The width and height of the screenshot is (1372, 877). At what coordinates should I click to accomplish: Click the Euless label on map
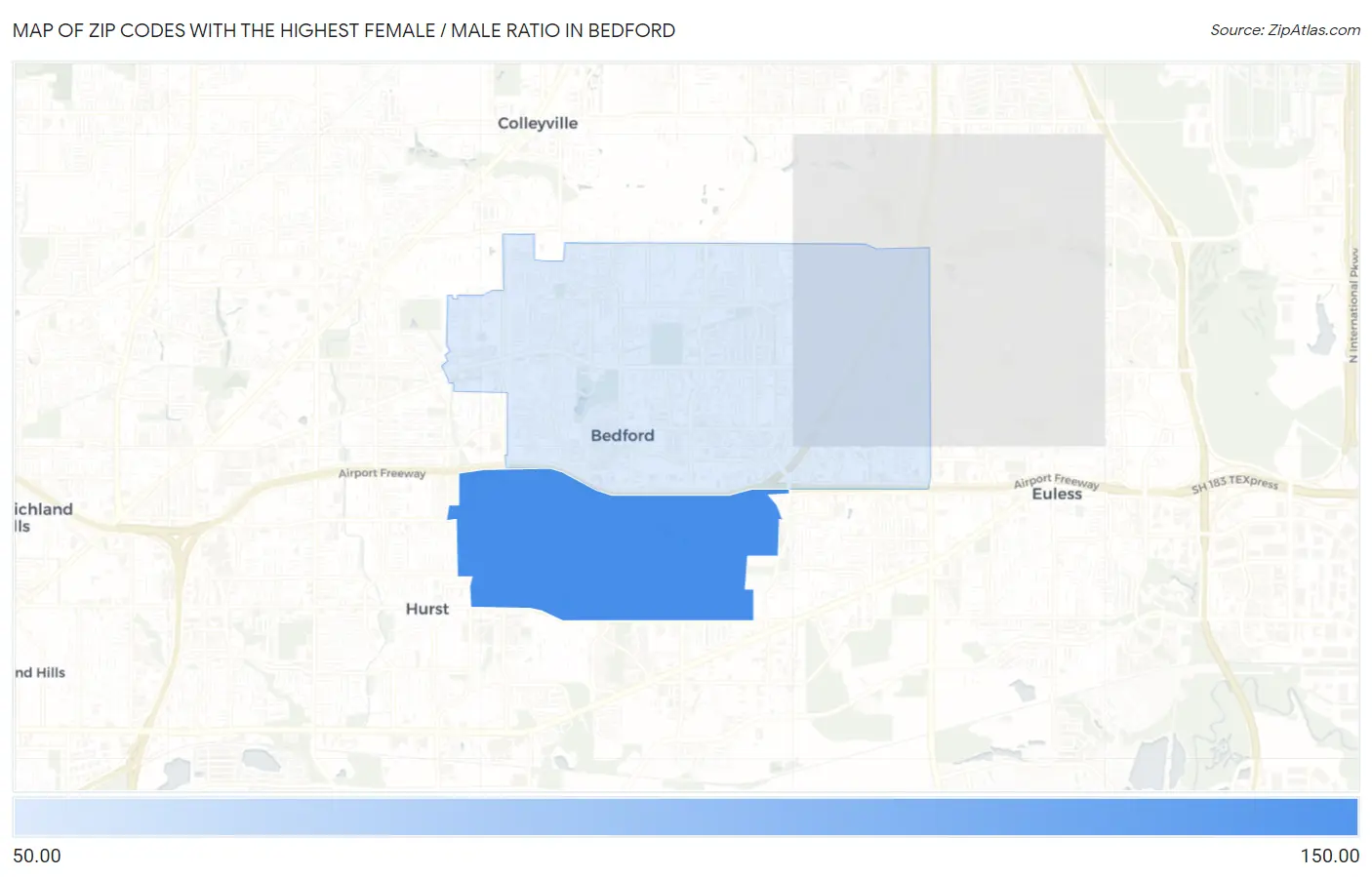[x=1057, y=495]
